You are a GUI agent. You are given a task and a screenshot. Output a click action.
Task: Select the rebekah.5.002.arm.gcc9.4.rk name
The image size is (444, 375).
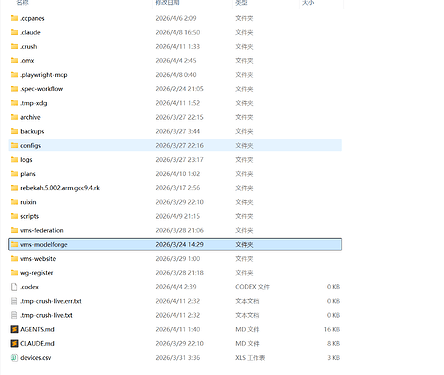pos(60,188)
